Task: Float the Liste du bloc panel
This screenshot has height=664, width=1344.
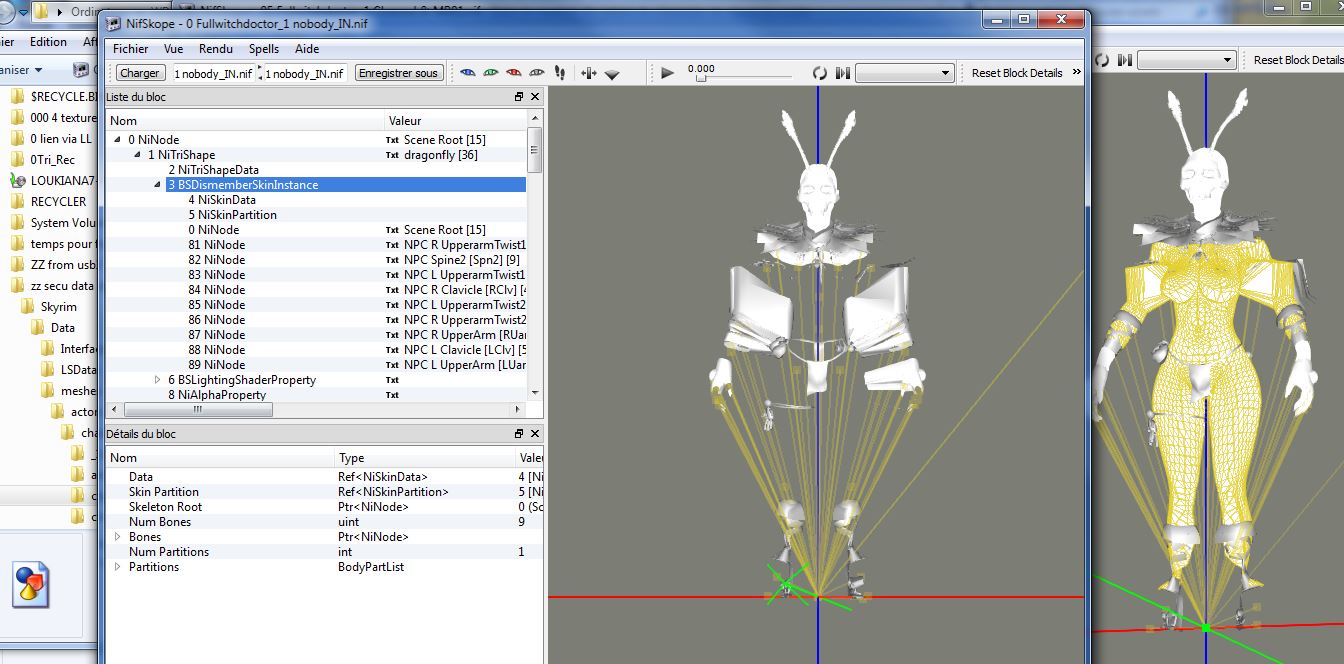Action: [x=519, y=97]
